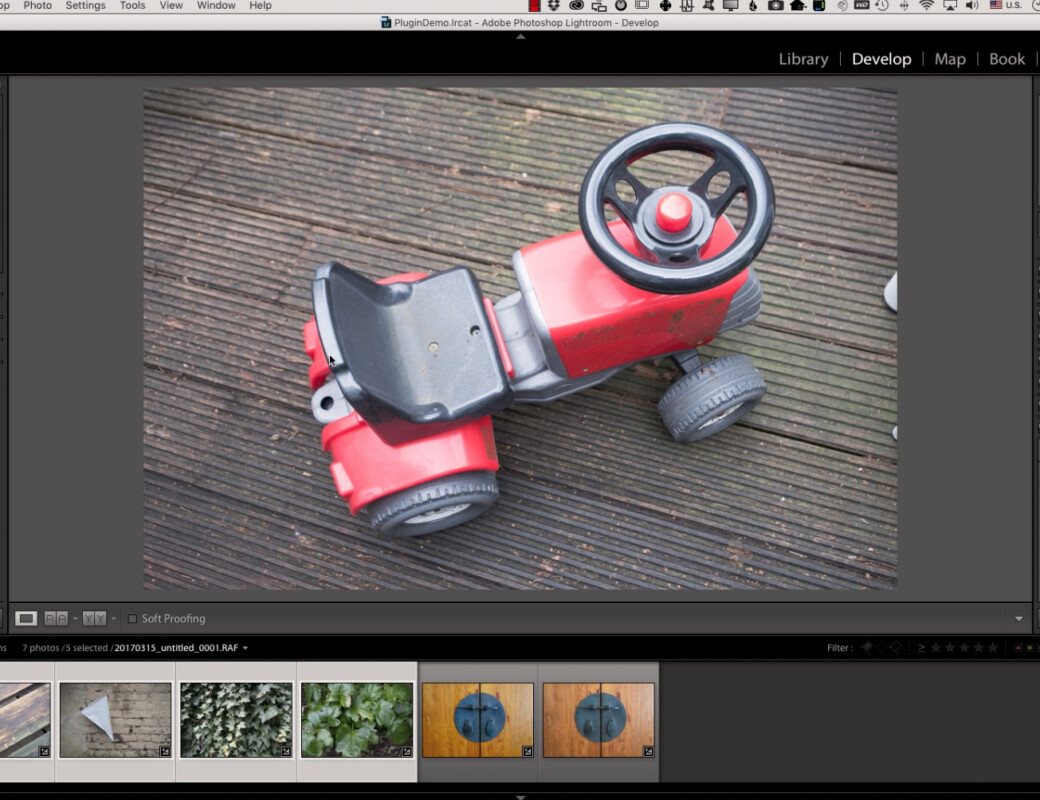Click the Reference view (R|A) icon
This screenshot has width=1040, height=800.
[56, 619]
